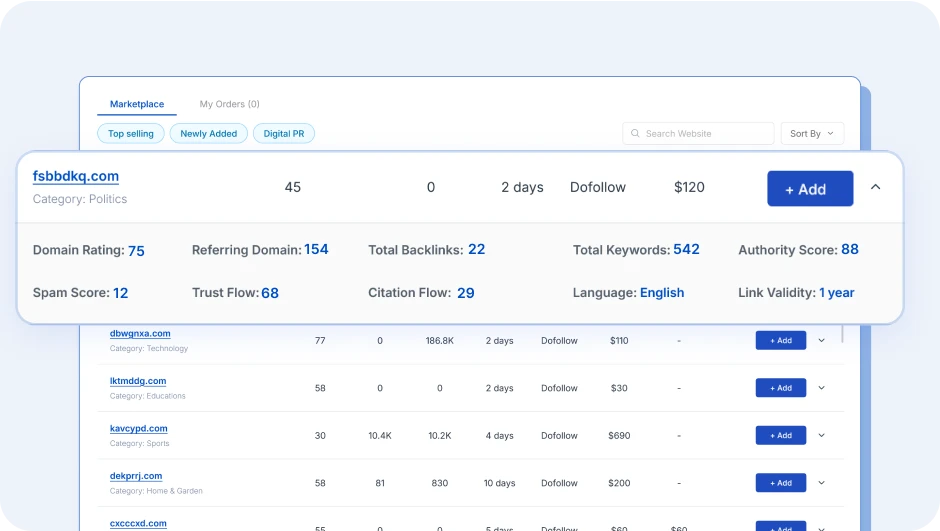Expand the dbwgnxa.com row chevron

(821, 340)
